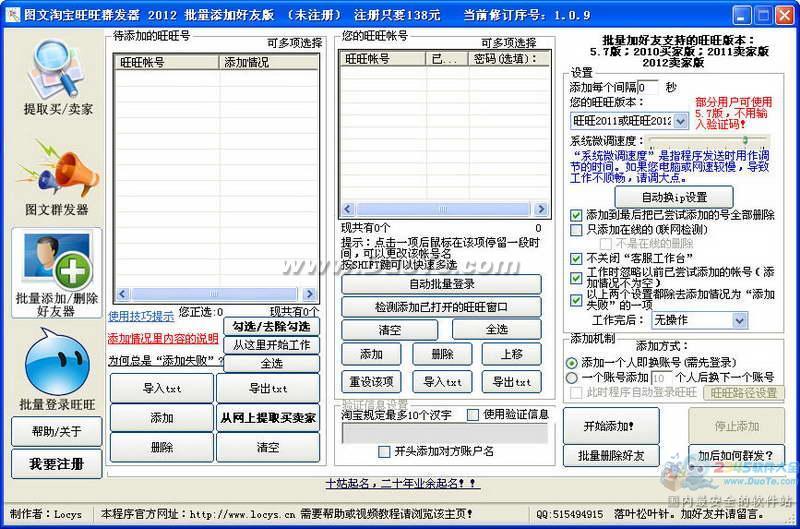The image size is (800, 529).
Task: Toggle 添加到最后把已尝试添加的号全部删除 checkbox
Action: pos(576,215)
